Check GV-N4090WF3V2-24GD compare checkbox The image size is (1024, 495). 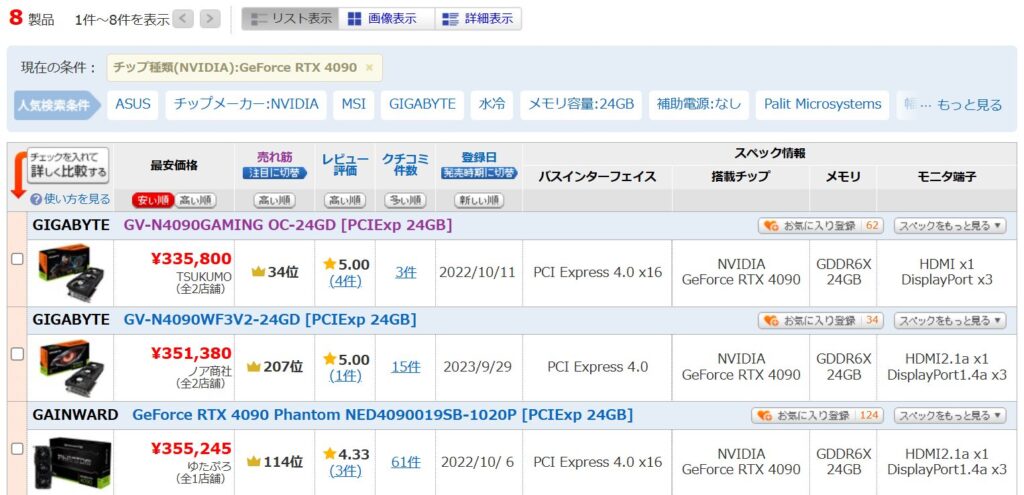[x=17, y=354]
